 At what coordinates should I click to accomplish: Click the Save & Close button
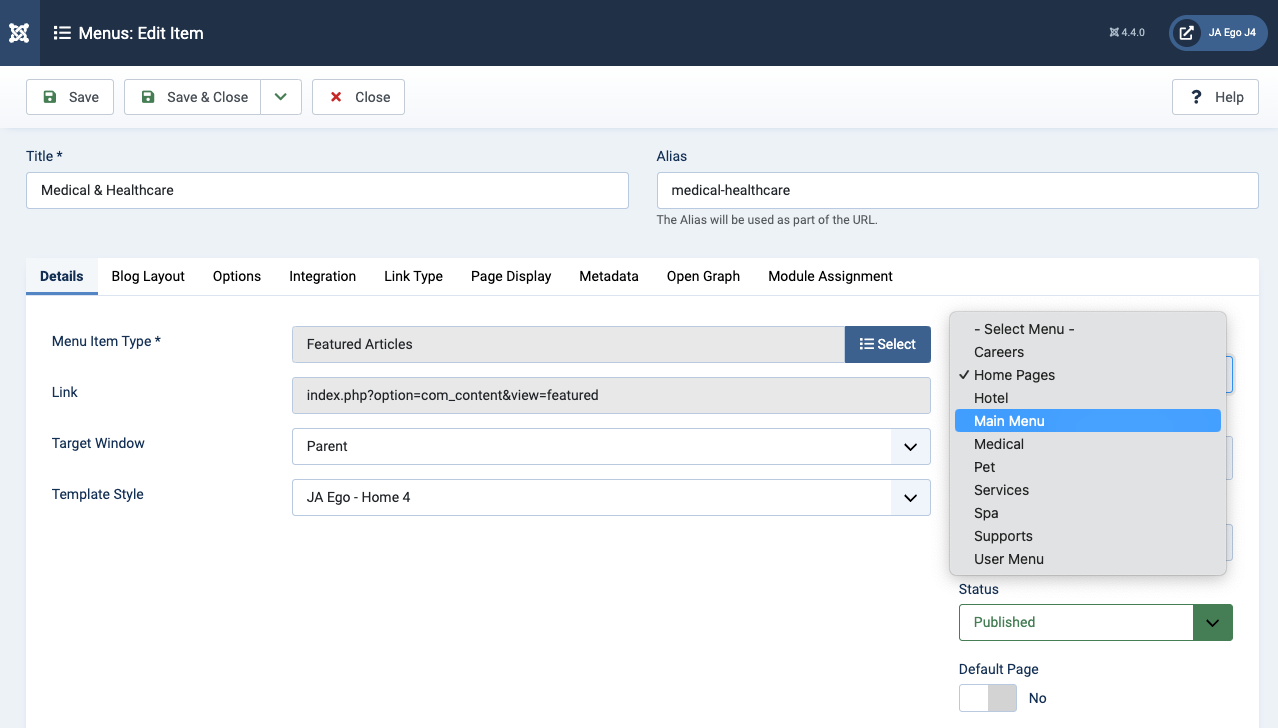coord(194,97)
